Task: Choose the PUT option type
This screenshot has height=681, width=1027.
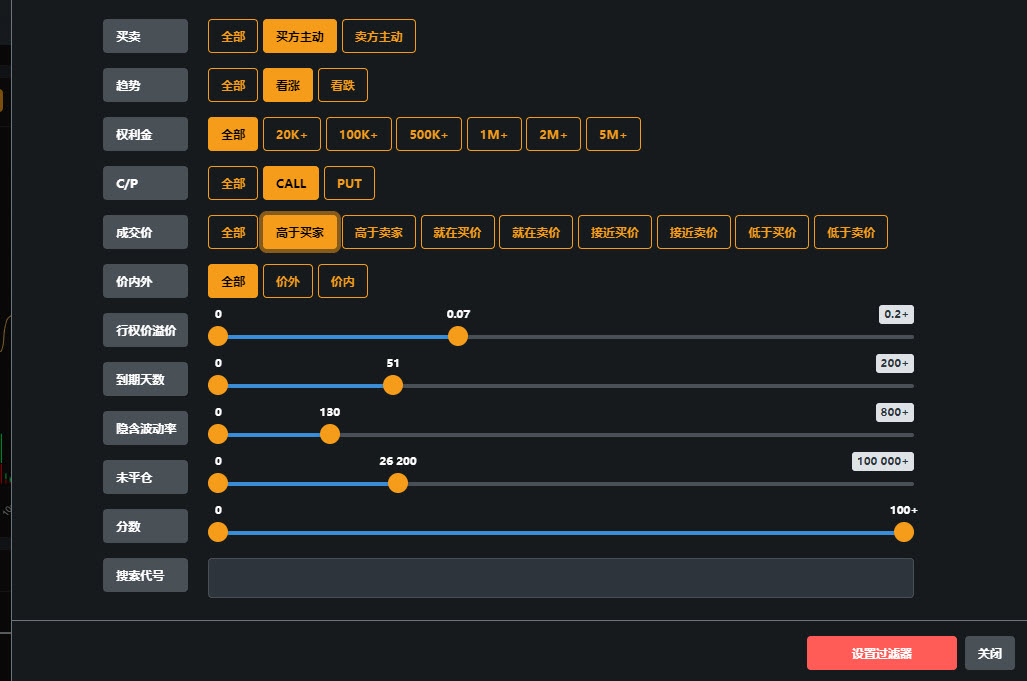Action: pyautogui.click(x=349, y=183)
